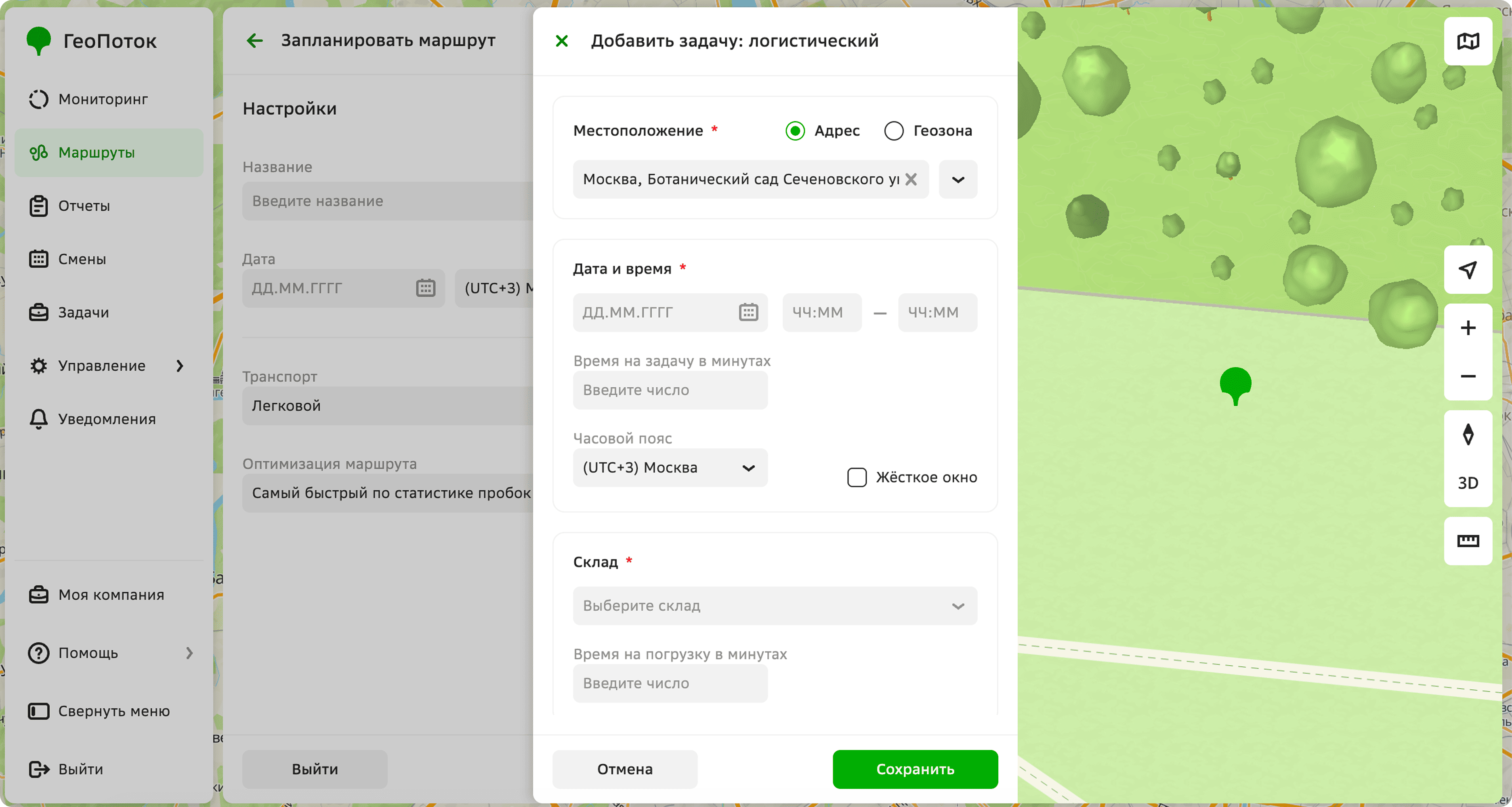Expand the address suggestions dropdown arrow
The width and height of the screenshot is (1512, 807).
click(958, 180)
